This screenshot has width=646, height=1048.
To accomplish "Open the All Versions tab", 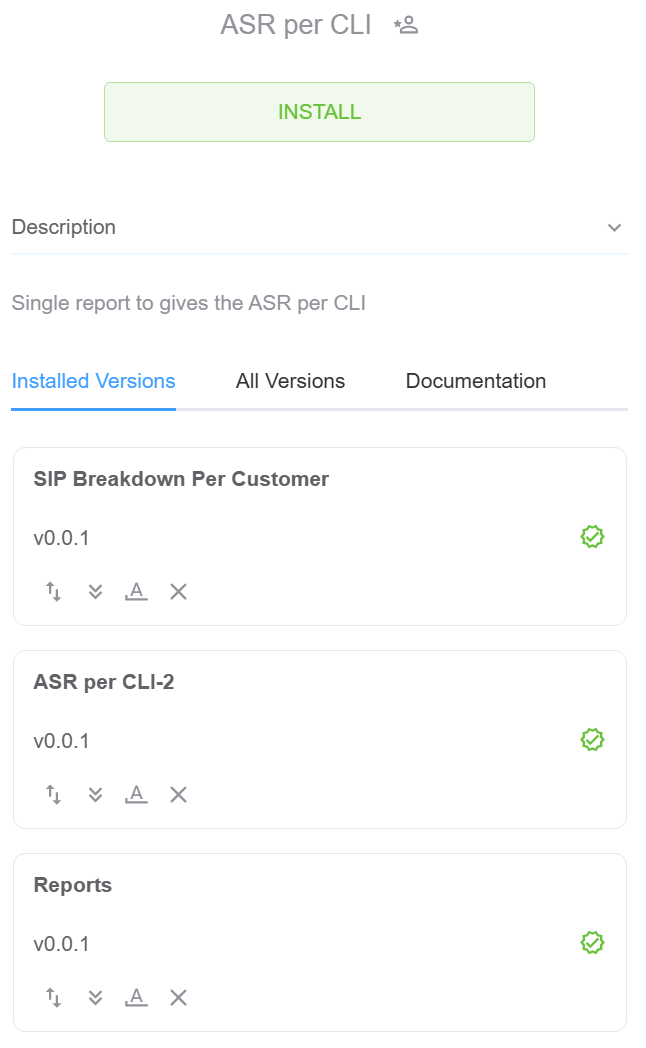I will click(290, 381).
